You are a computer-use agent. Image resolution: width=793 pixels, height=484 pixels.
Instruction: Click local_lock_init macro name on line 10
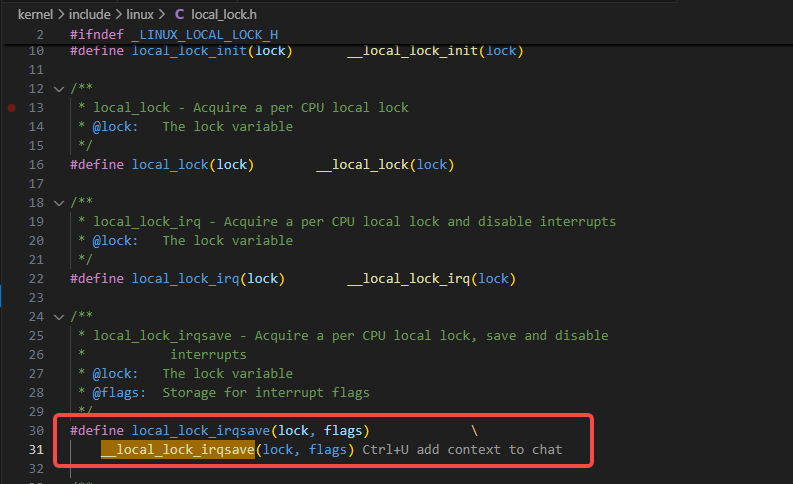coord(189,51)
